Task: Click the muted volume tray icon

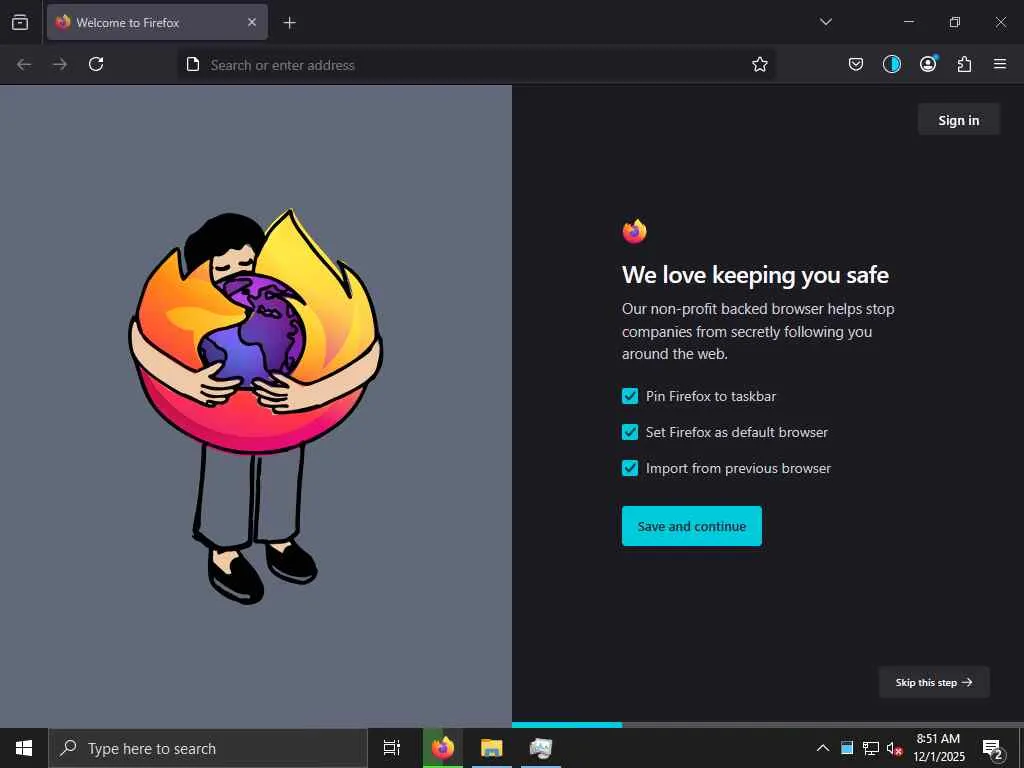Action: pos(894,748)
